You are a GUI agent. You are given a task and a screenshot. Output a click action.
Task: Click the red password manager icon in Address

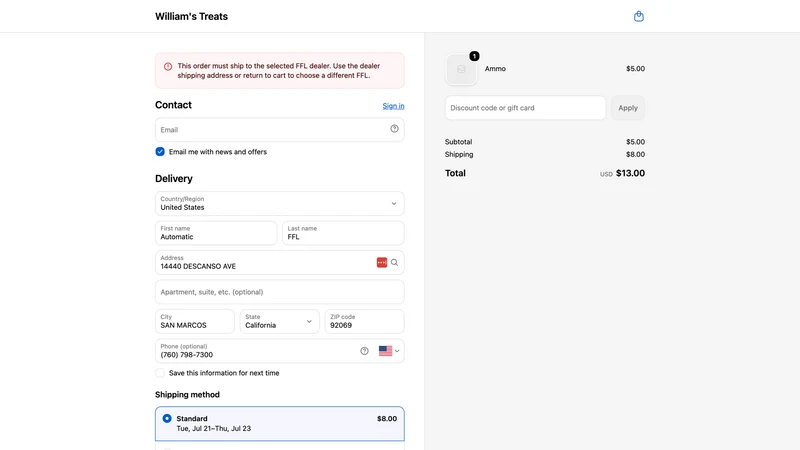382,262
